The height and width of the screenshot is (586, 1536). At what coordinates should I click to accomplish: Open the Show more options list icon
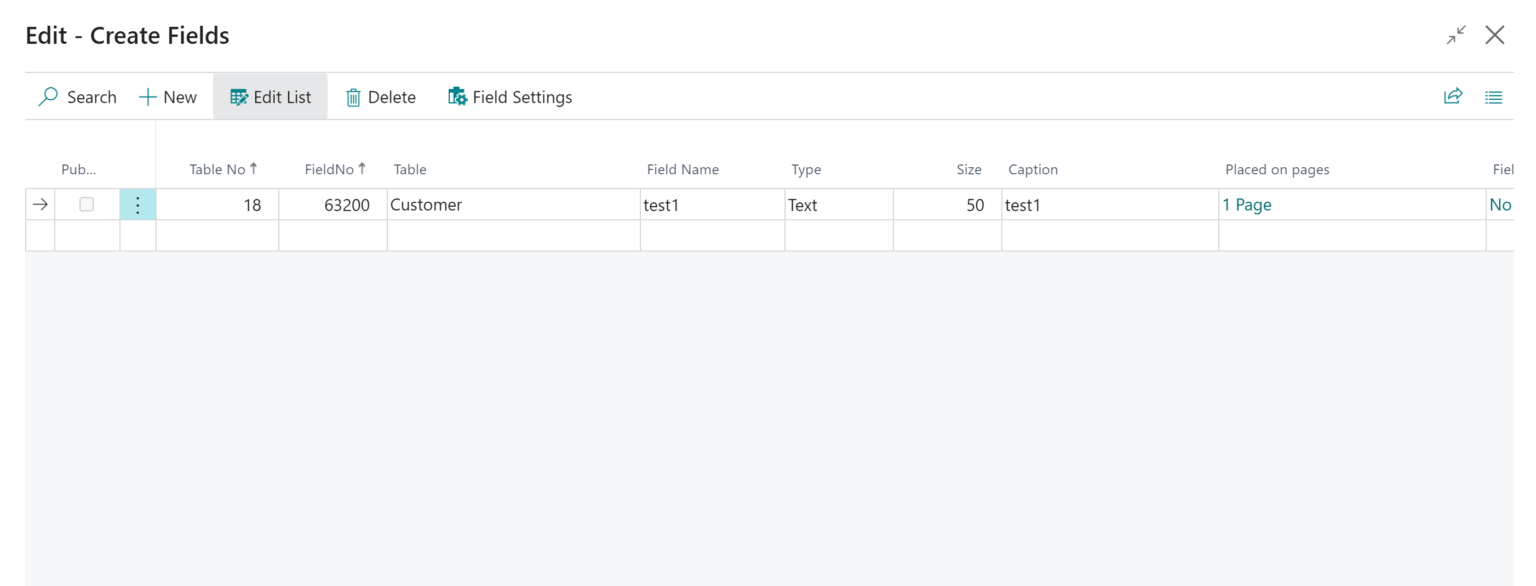[x=1493, y=96]
